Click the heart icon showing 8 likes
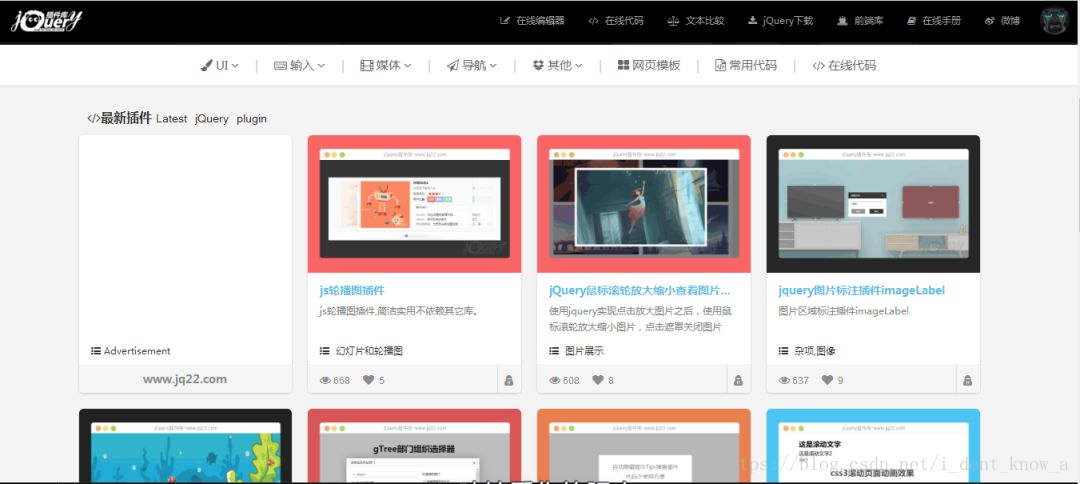Viewport: 1080px width, 484px height. (x=598, y=380)
